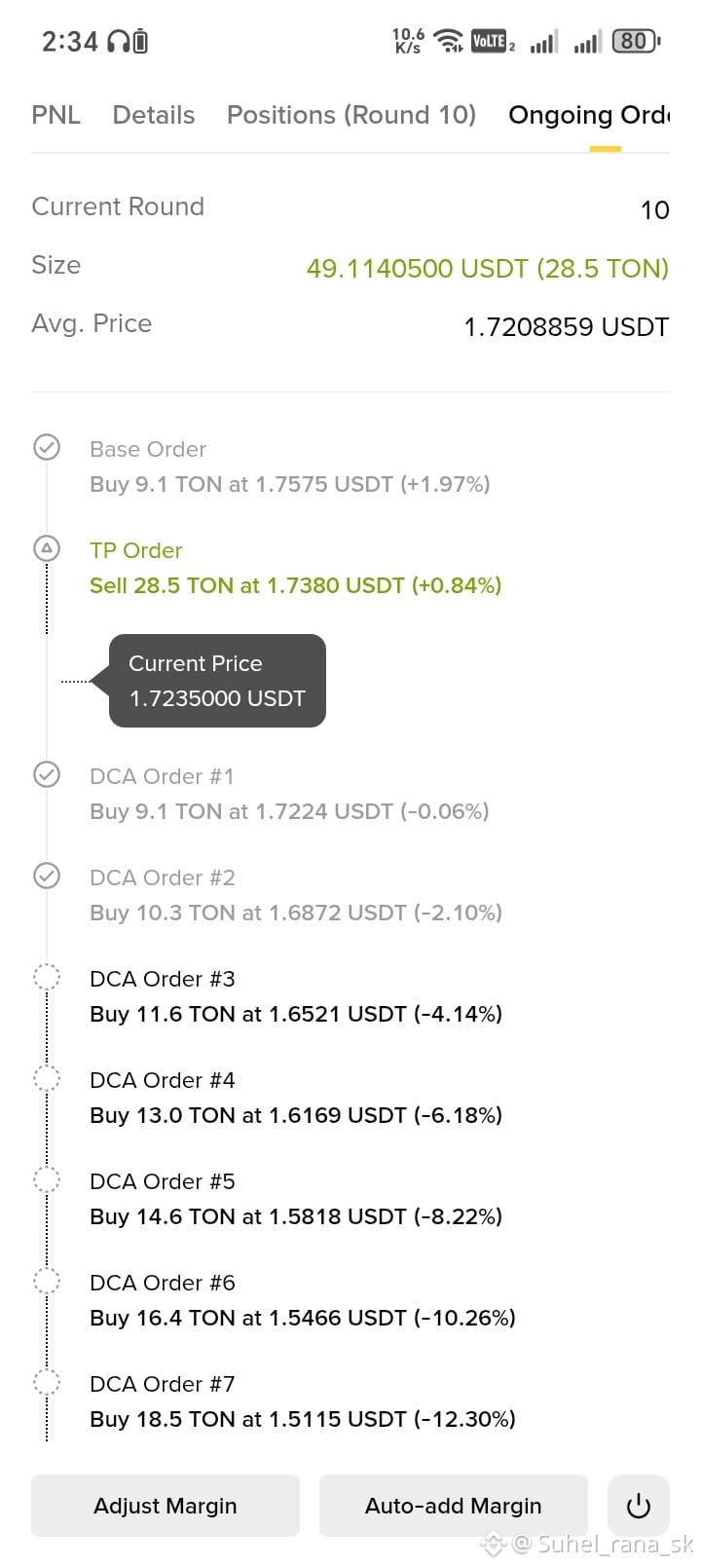Switch to the PNL tab
Viewport: 701px width, 1568px height.
pos(56,115)
